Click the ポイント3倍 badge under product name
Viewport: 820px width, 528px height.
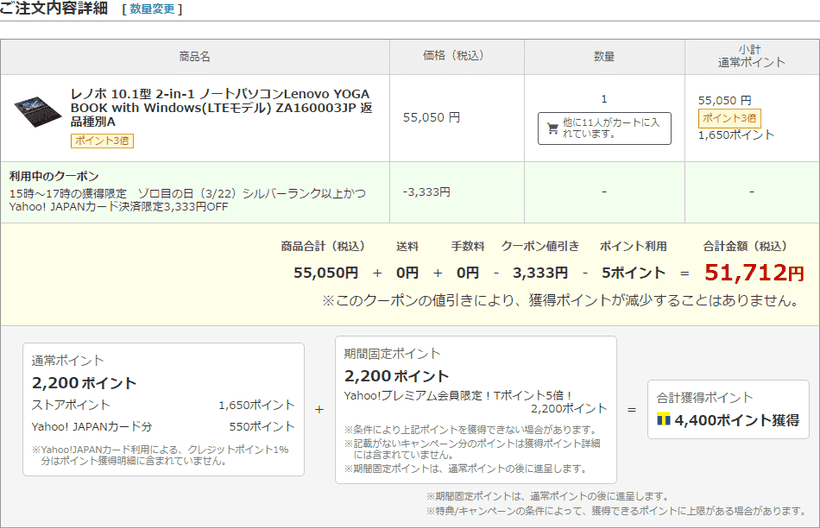pos(102,141)
